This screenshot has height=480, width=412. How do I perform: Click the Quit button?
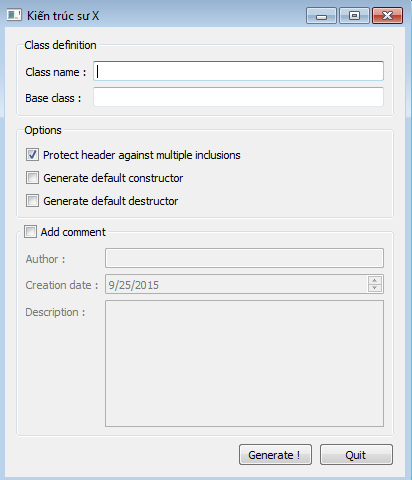point(356,454)
